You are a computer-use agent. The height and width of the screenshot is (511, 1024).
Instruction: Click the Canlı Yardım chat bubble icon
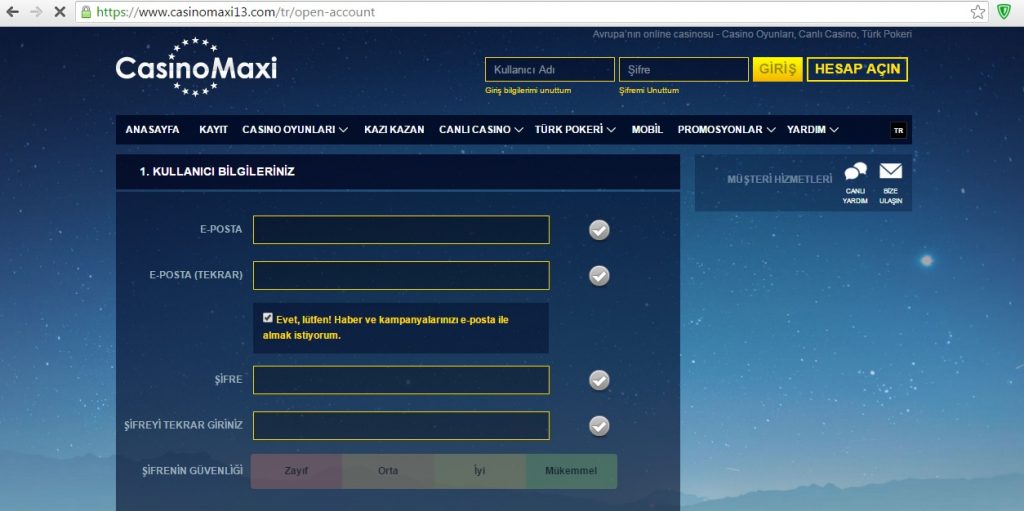click(x=855, y=172)
